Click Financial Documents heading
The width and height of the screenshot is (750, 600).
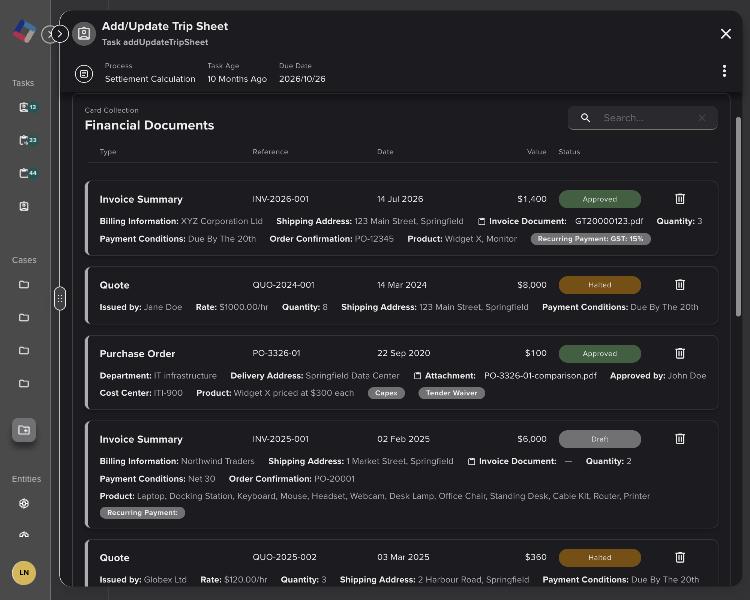[x=149, y=125]
